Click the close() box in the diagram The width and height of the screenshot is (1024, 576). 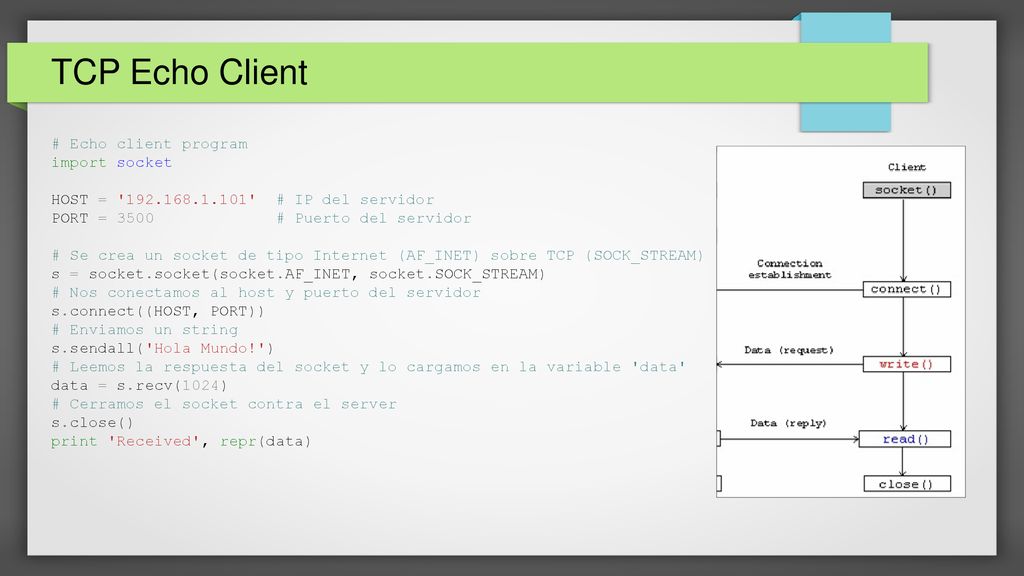point(907,484)
